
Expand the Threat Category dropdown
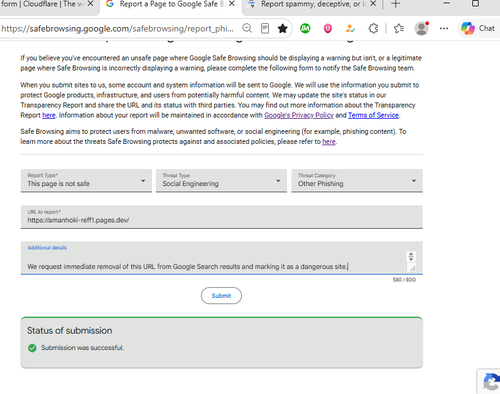tap(357, 181)
